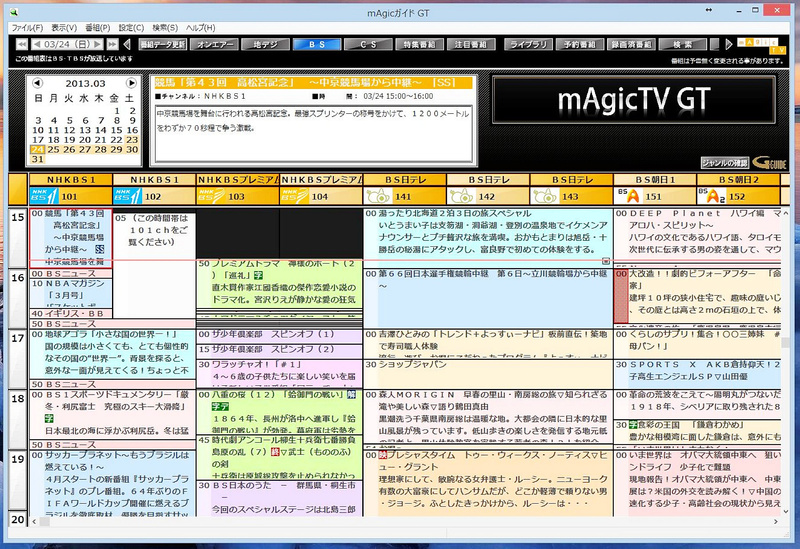
Task: Click the mAgic TV logo icon
Action: tap(761, 45)
